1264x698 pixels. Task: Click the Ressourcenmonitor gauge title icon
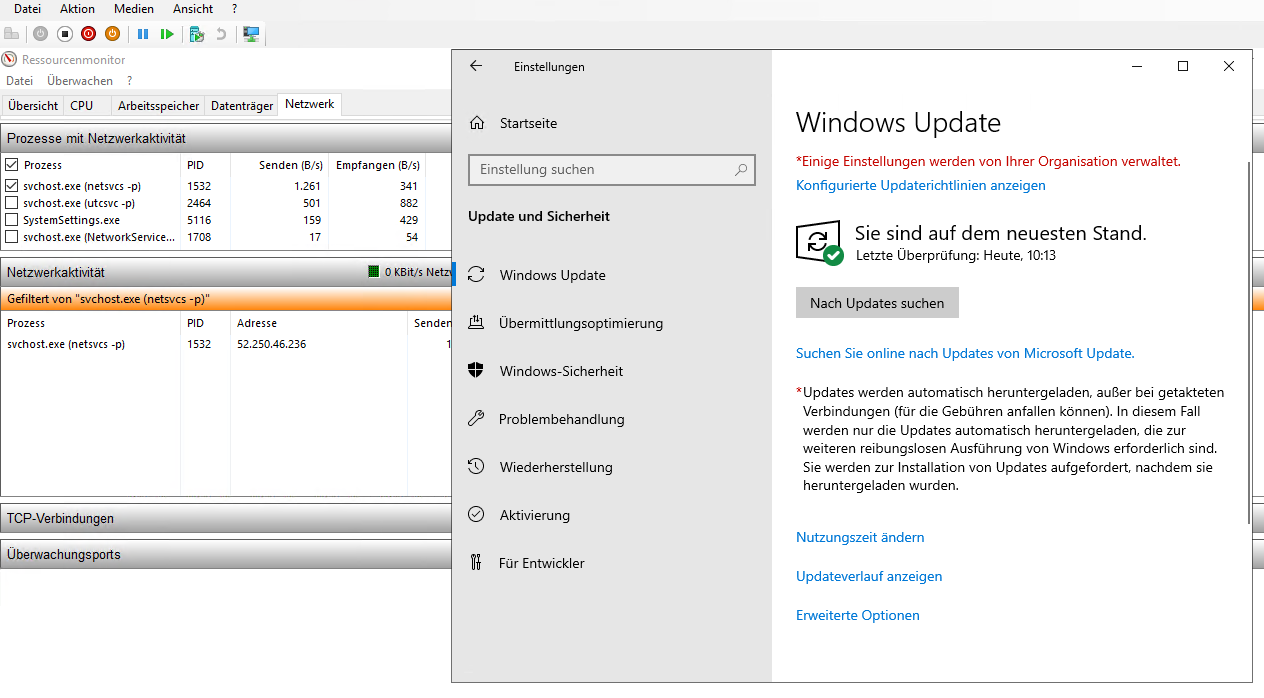pyautogui.click(x=10, y=59)
